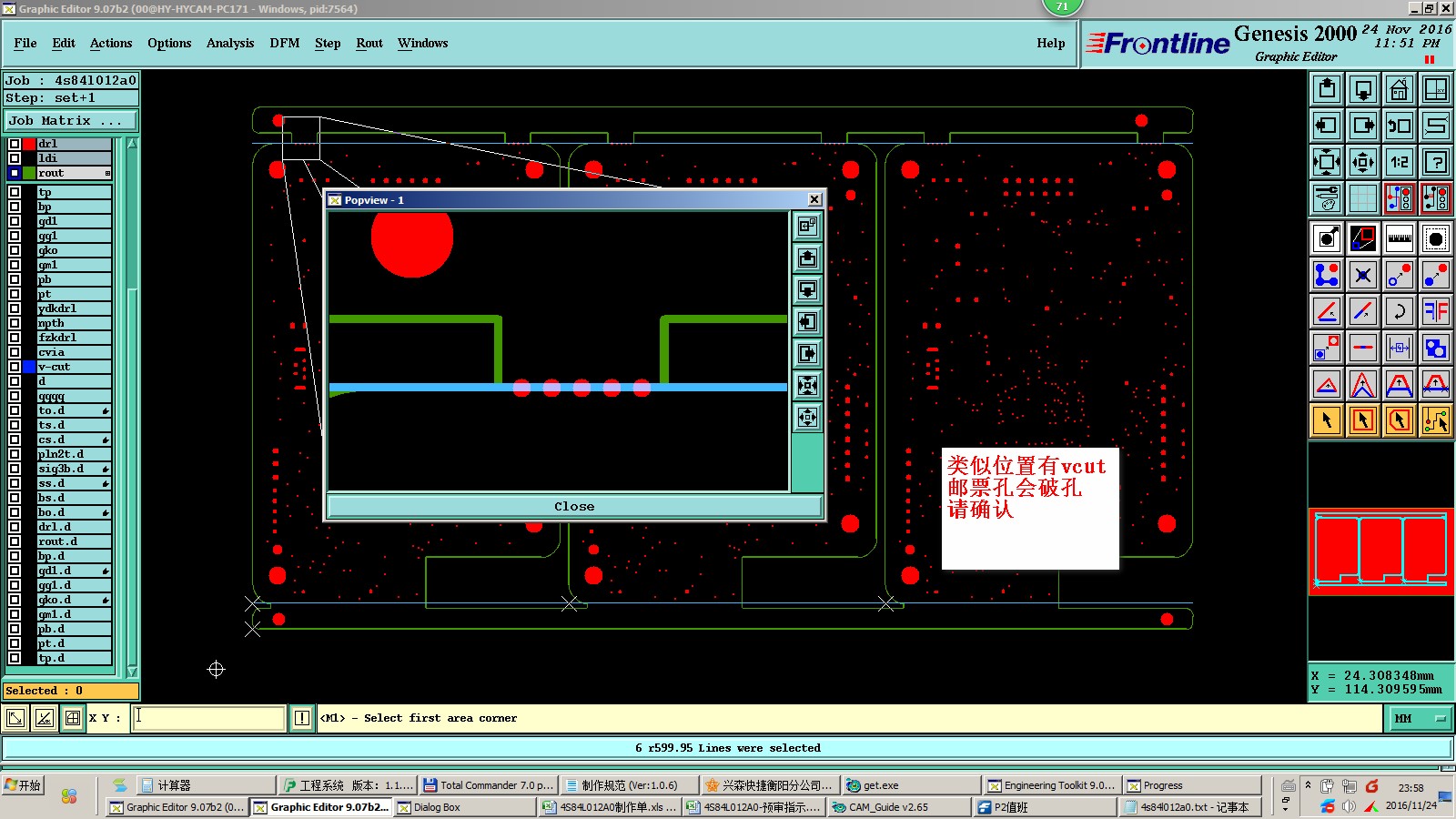This screenshot has width=1456, height=819.
Task: Click the blue v-cut layer color swatch
Action: [29, 367]
